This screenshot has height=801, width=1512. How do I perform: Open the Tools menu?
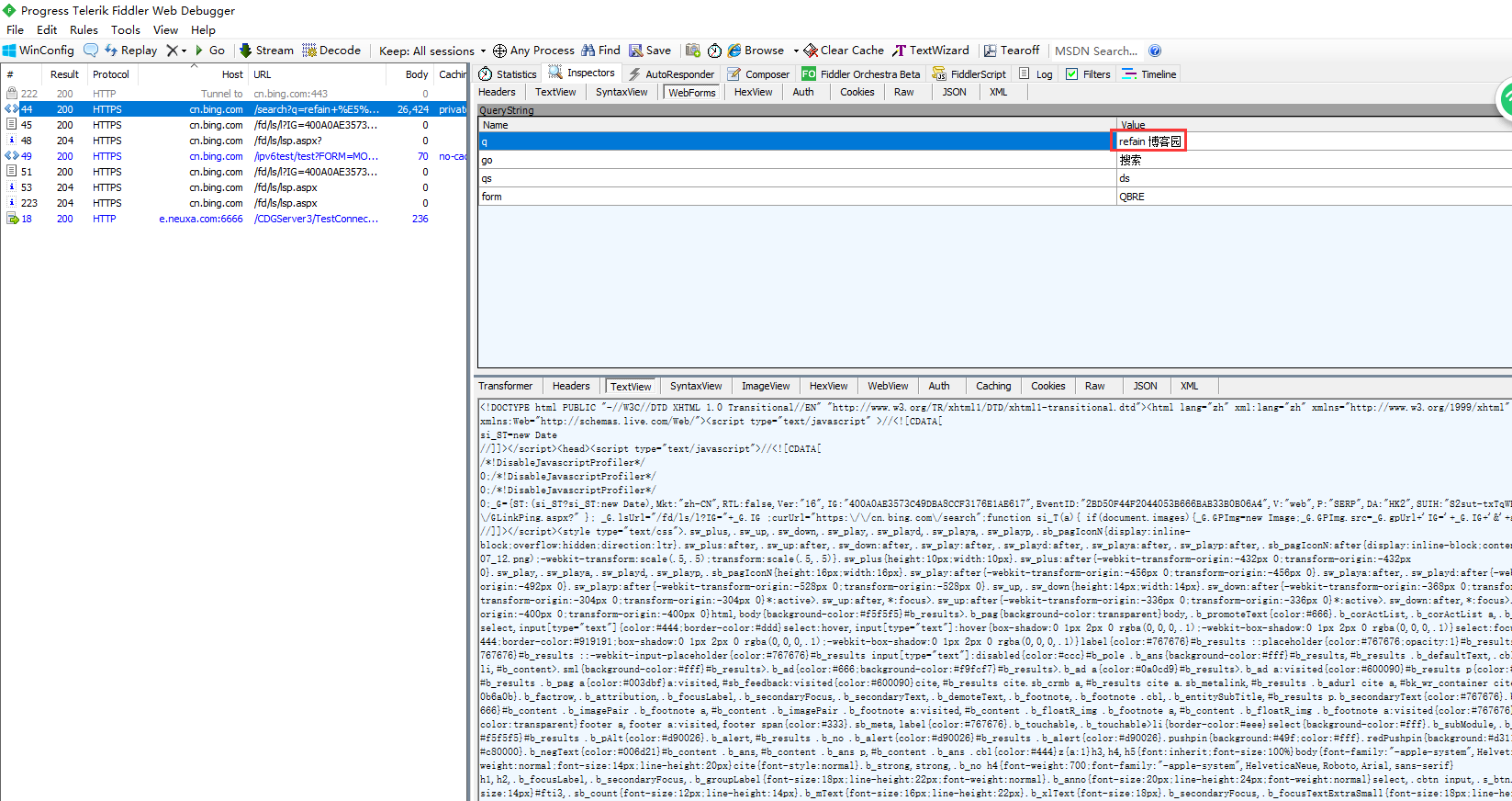pyautogui.click(x=126, y=29)
